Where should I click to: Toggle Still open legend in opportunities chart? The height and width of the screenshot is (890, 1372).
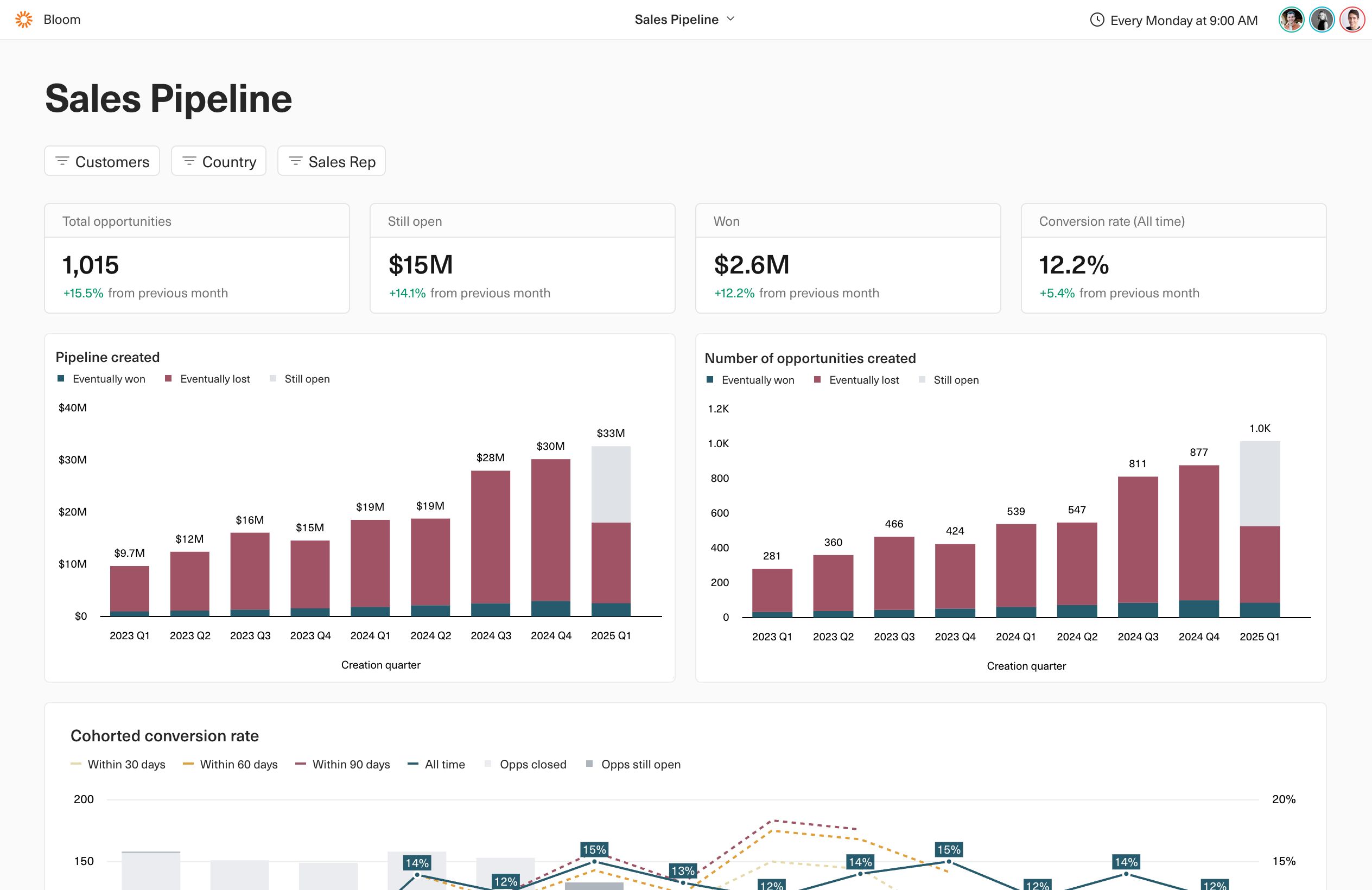click(949, 380)
